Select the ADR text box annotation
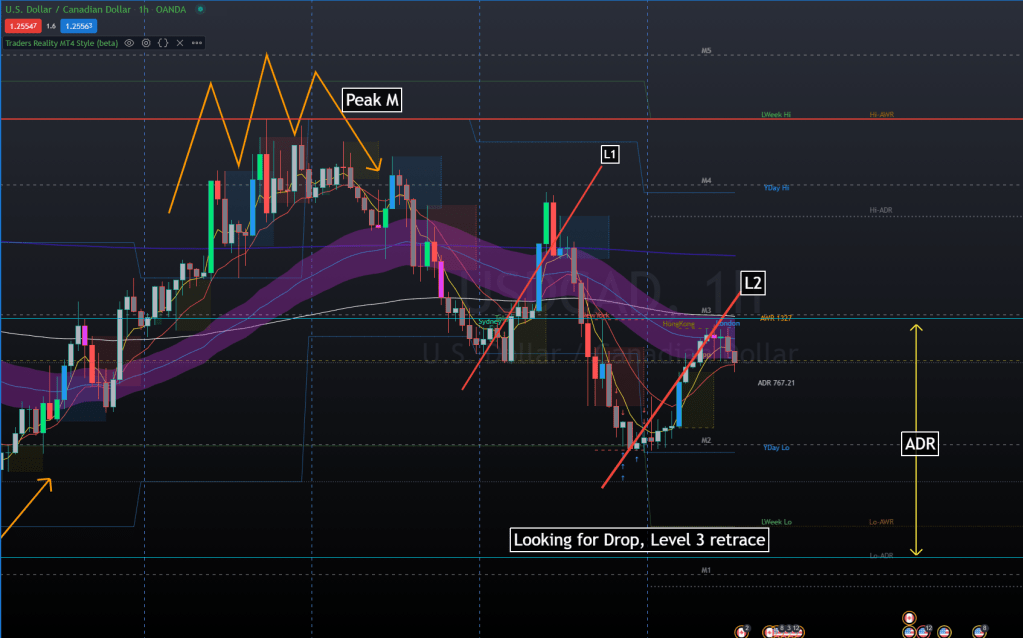This screenshot has width=1023, height=638. point(919,444)
